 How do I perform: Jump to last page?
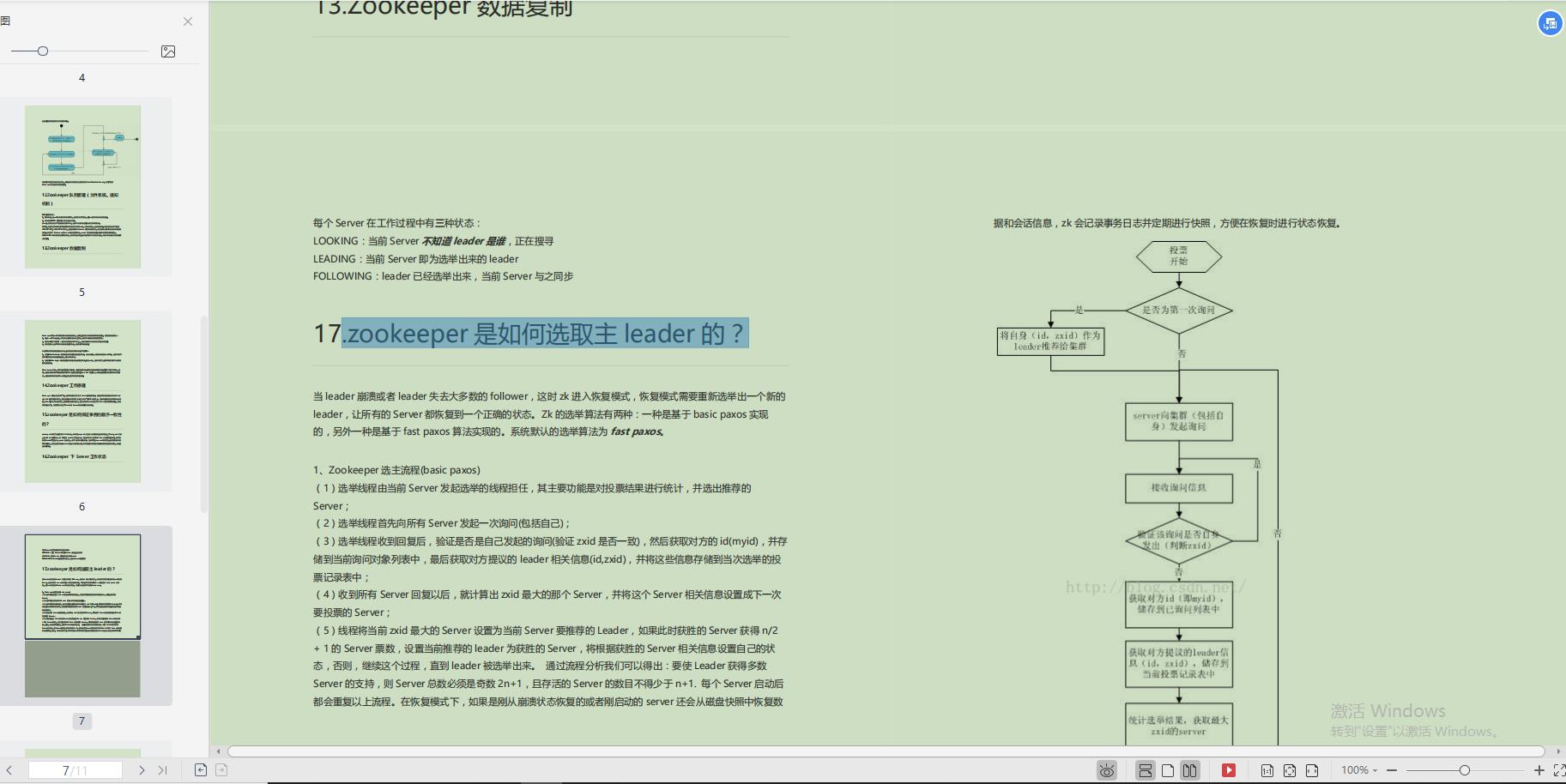(x=163, y=770)
